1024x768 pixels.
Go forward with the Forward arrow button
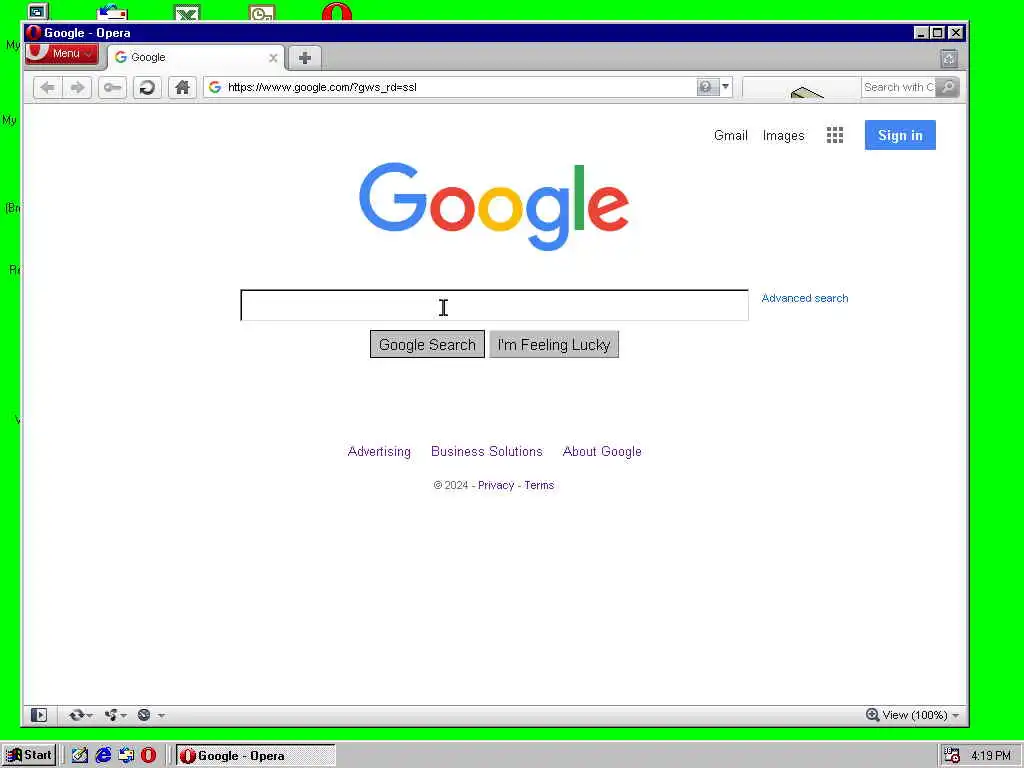(77, 88)
